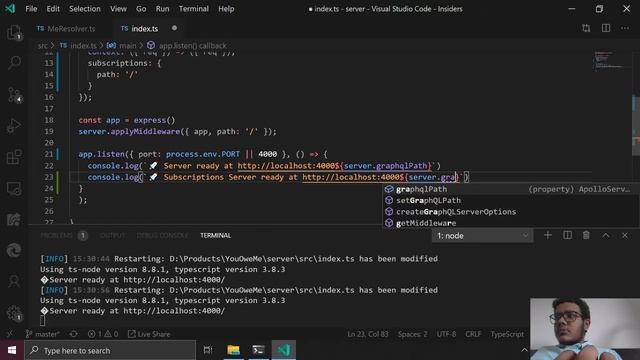Maximize the panel with the up chevron
Screen dimensions: 640x360
click(606, 235)
